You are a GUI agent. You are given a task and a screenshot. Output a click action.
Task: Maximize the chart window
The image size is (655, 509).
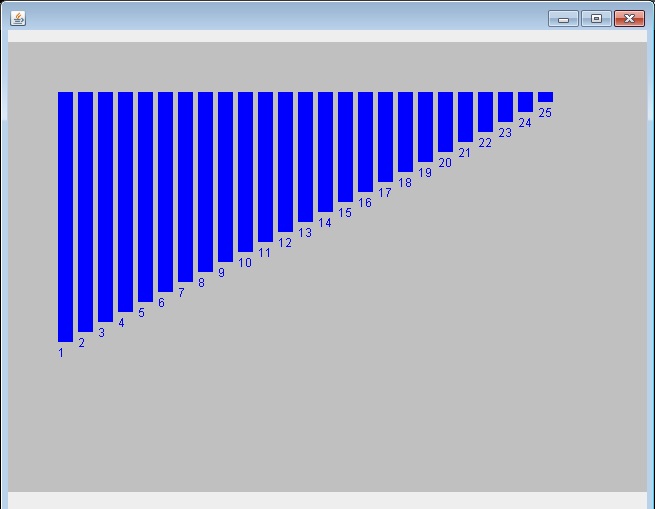click(596, 18)
